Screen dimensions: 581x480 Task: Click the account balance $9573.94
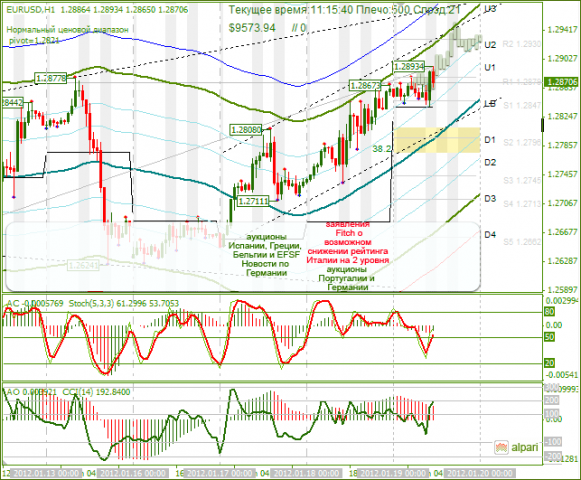point(252,27)
